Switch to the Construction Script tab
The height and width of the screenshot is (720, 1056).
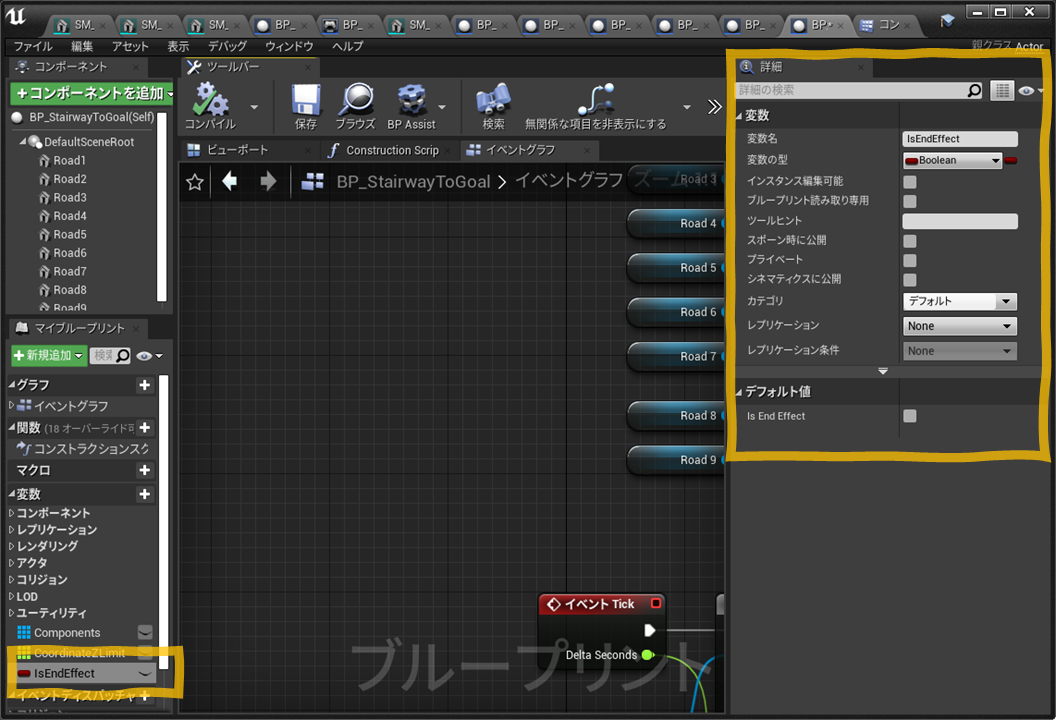click(x=391, y=150)
